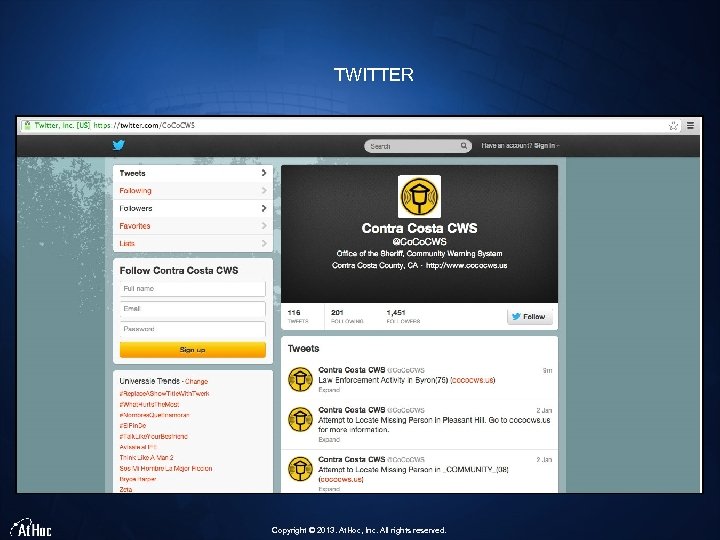
Task: View the 116 Tweets count
Action: point(298,316)
